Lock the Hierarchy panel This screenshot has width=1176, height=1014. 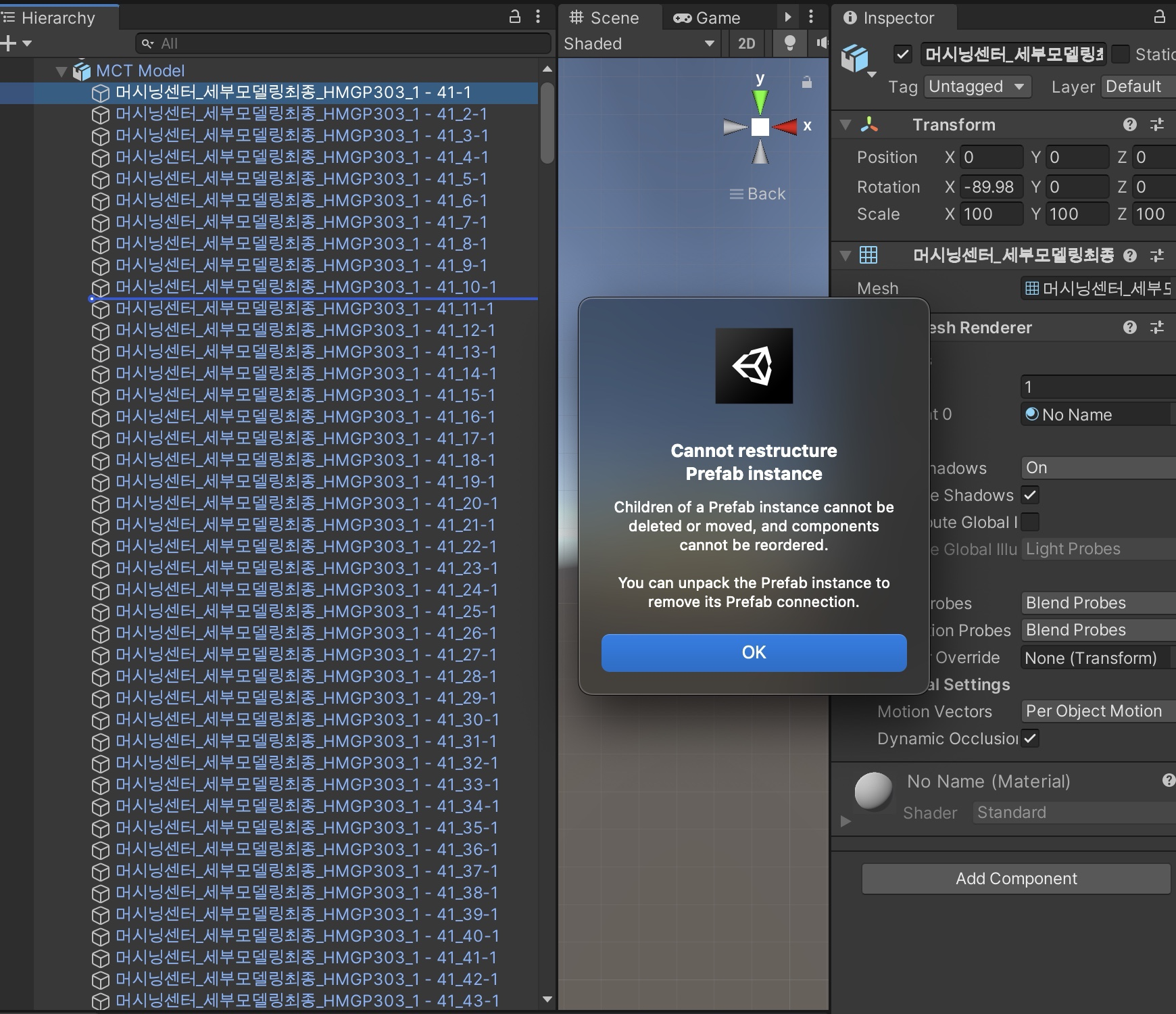(x=515, y=17)
